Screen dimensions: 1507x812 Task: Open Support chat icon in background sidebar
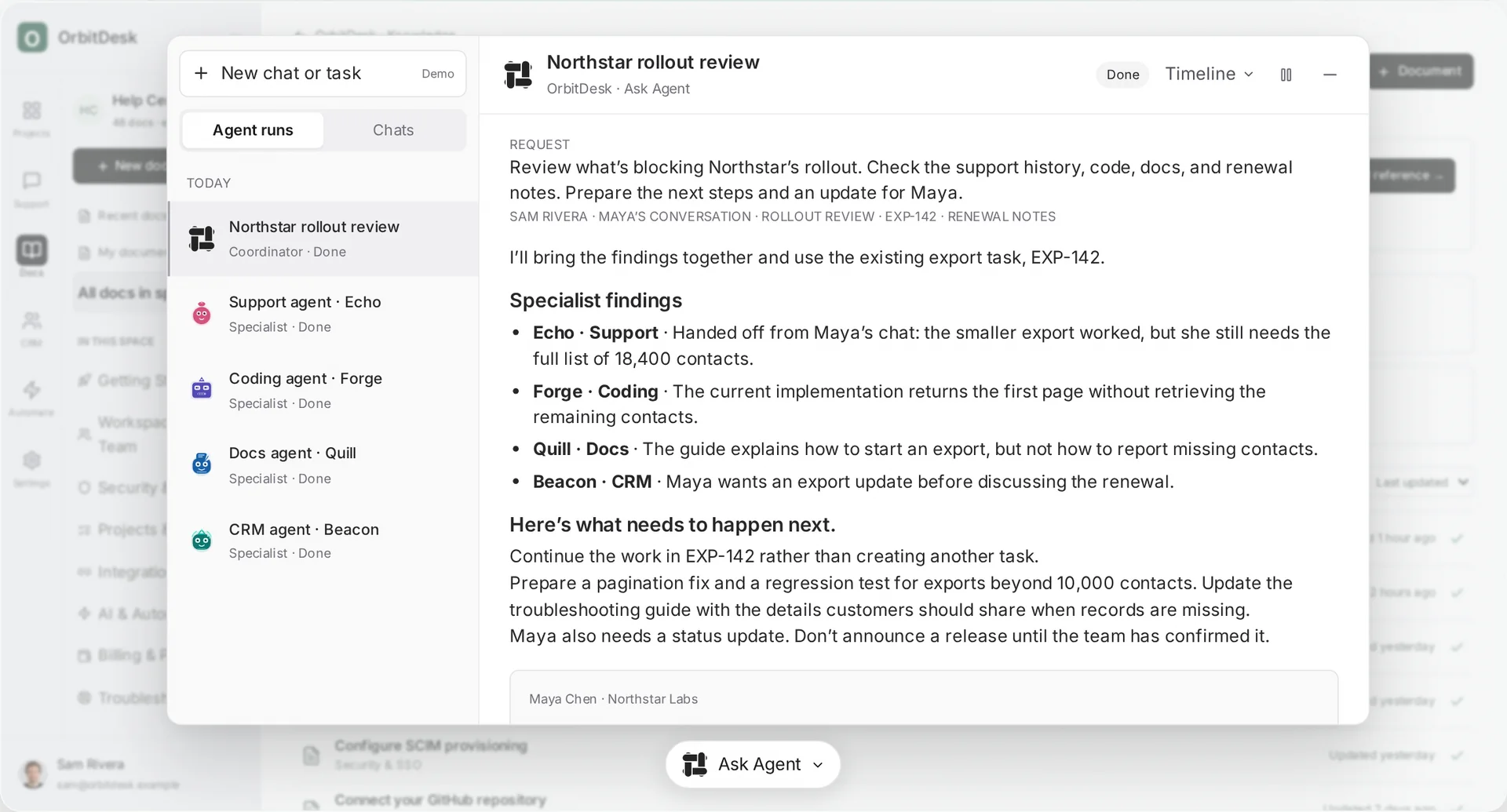coord(31,188)
